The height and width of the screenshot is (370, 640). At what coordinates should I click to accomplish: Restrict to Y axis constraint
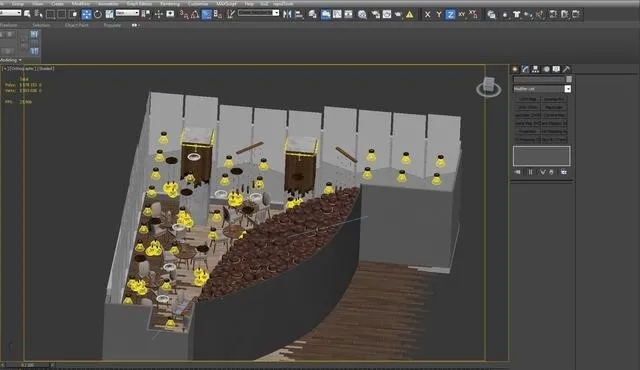(439, 15)
